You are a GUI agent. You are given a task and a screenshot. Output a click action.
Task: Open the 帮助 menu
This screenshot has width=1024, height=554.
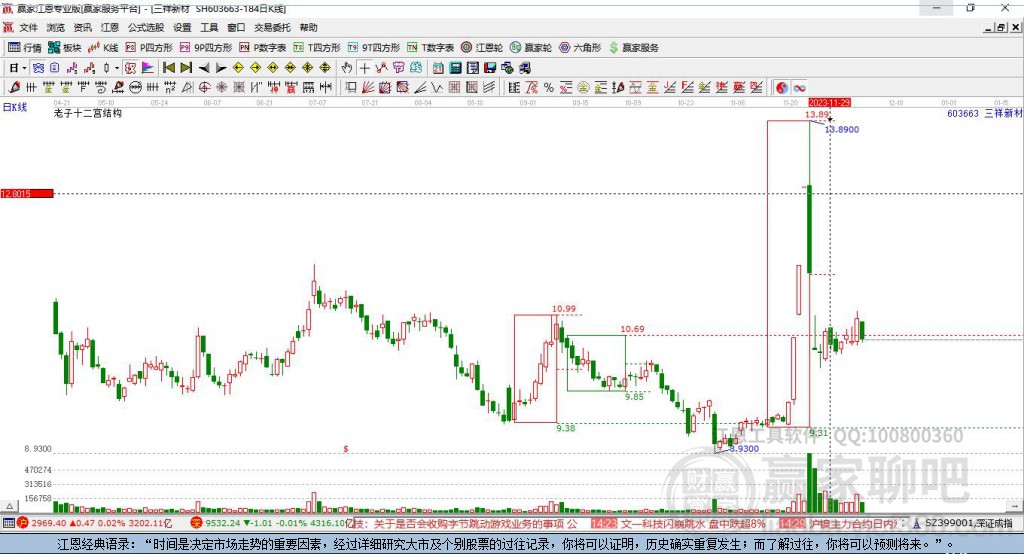(308, 27)
